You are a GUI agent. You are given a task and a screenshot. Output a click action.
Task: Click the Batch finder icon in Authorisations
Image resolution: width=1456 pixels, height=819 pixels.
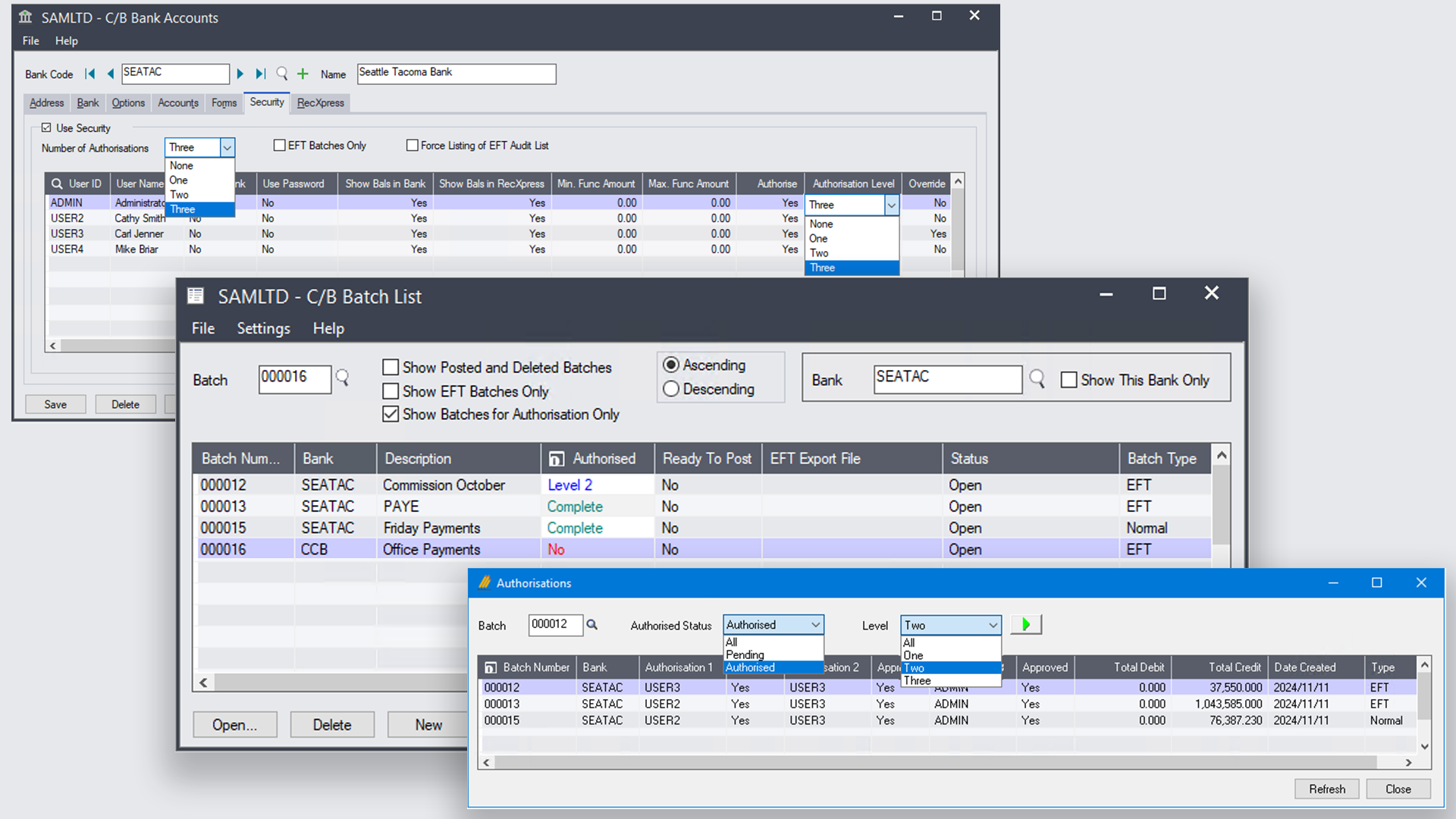pyautogui.click(x=592, y=625)
